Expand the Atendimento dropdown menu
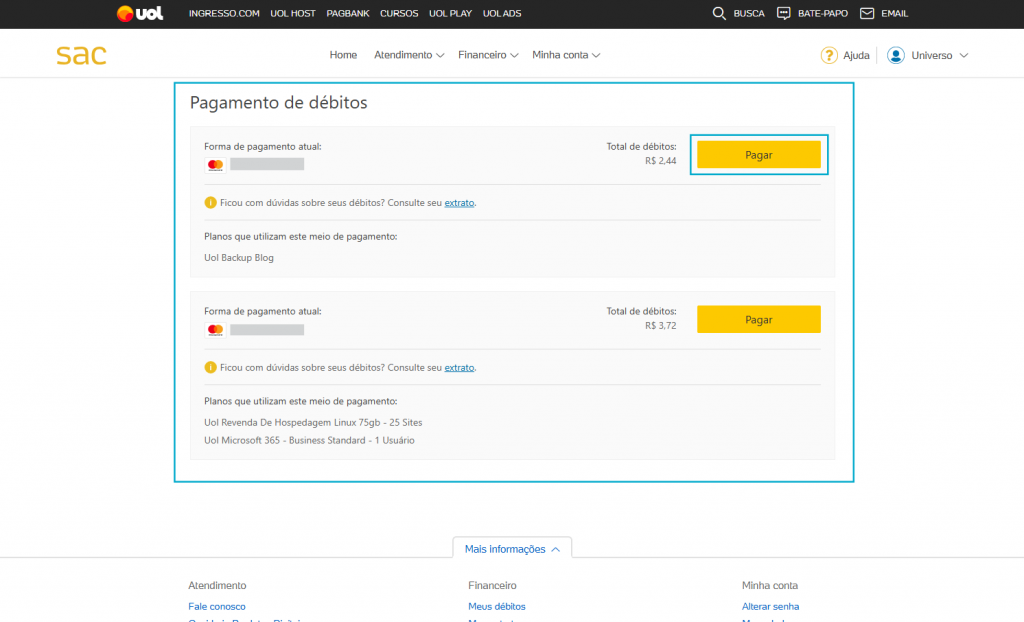The width and height of the screenshot is (1024, 622). click(x=409, y=55)
